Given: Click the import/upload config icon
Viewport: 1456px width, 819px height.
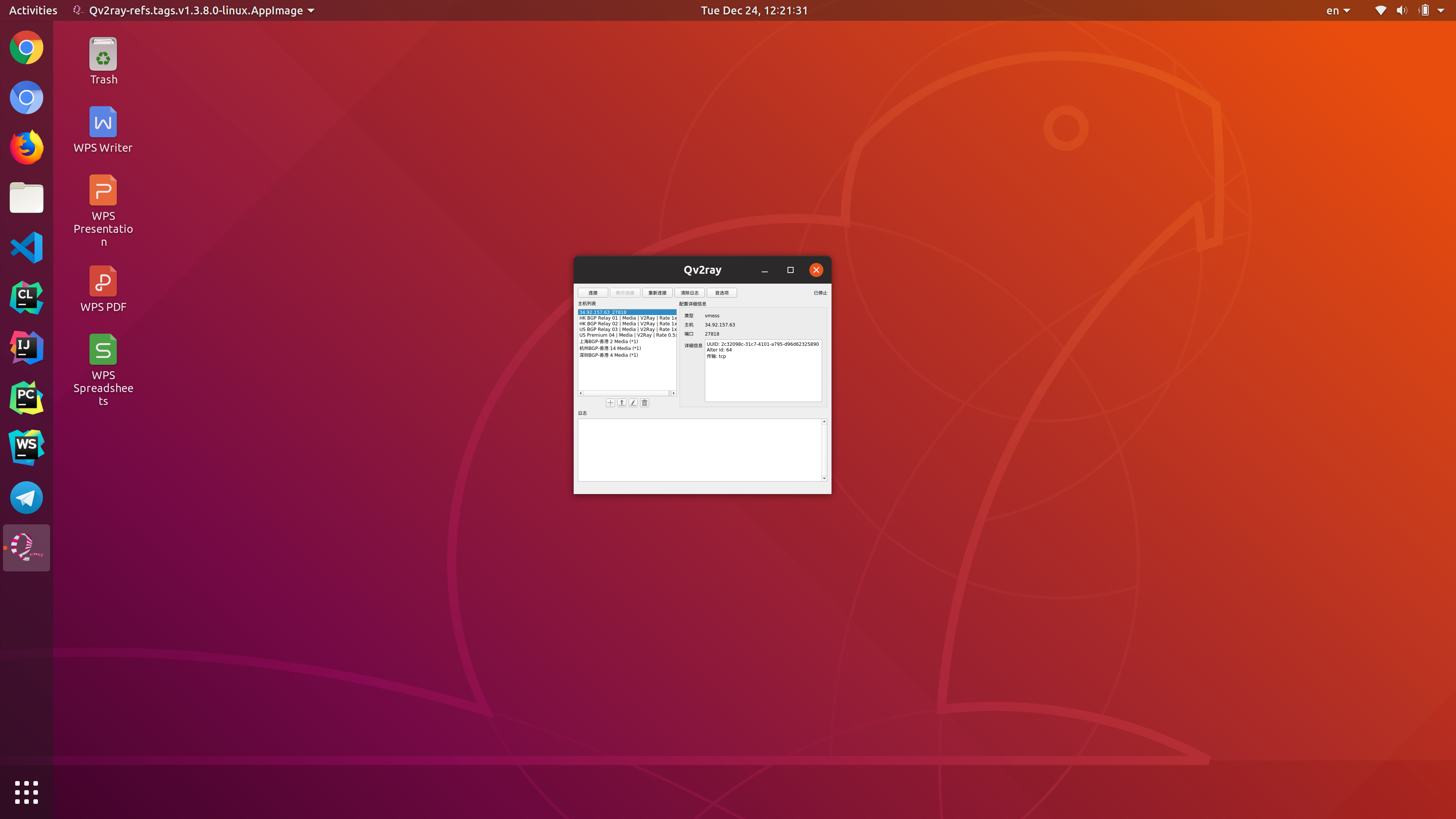Looking at the screenshot, I should [x=621, y=402].
